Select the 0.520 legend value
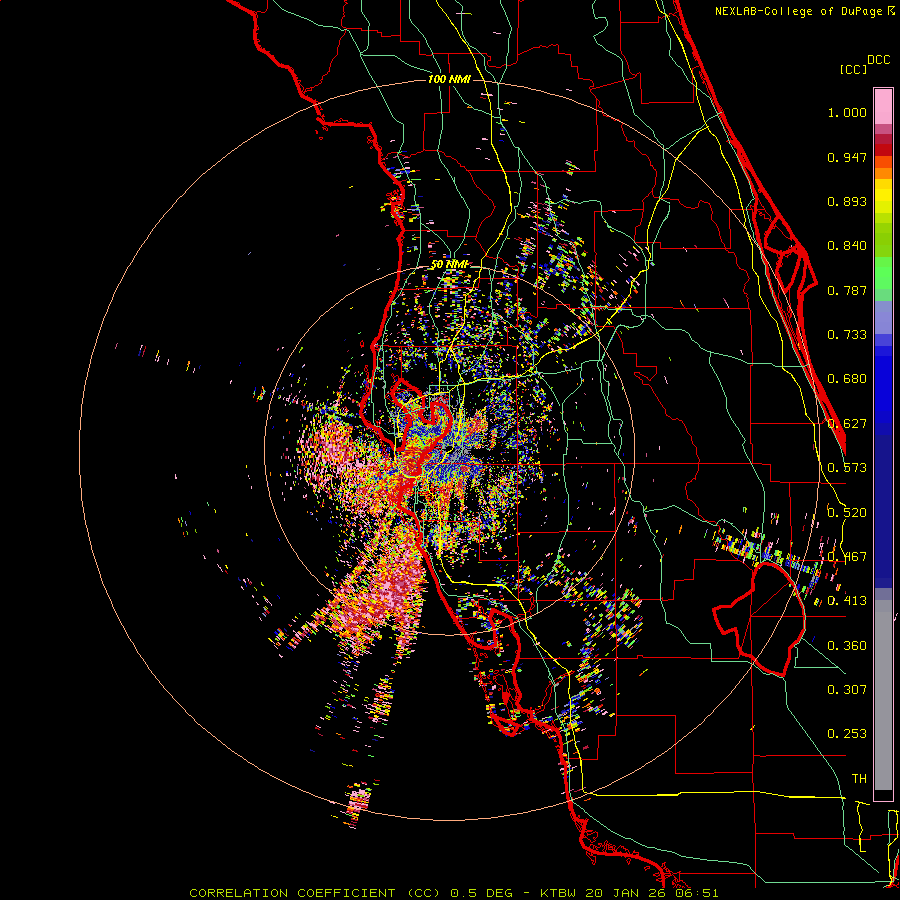This screenshot has width=900, height=900. (x=847, y=512)
